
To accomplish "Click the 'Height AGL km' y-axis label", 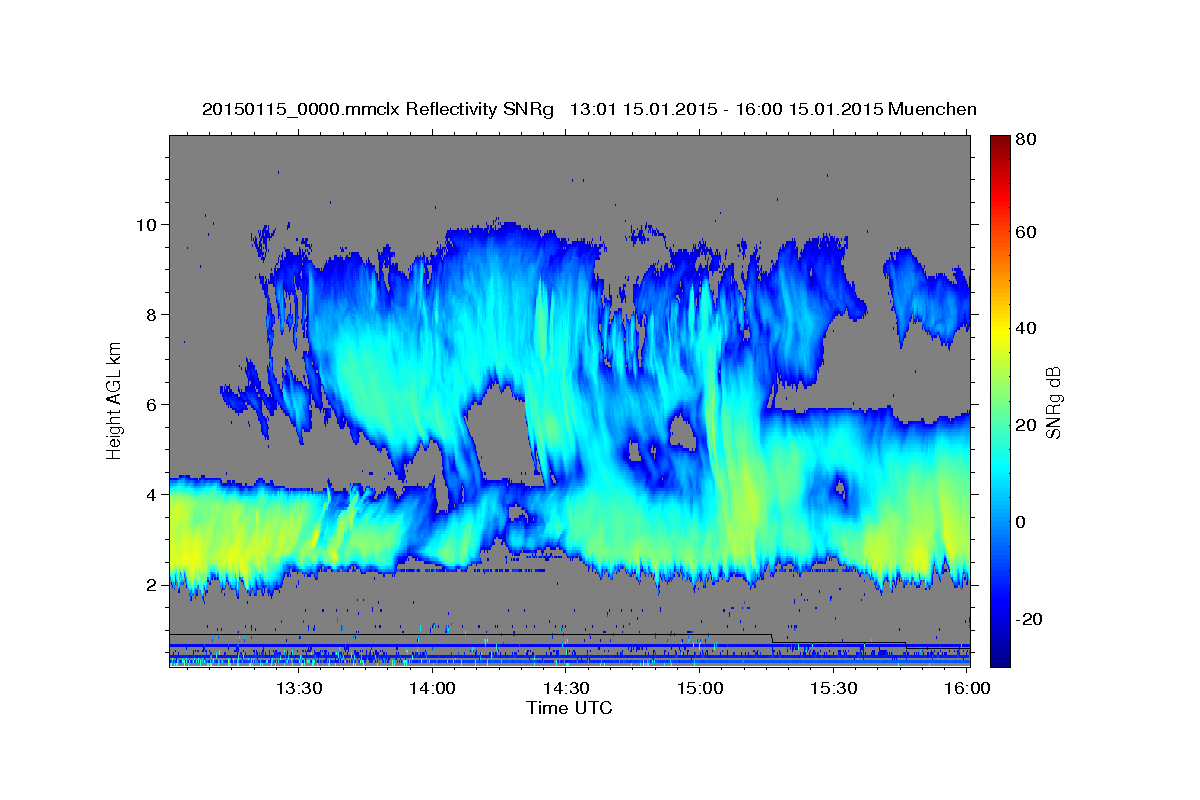I will (115, 400).
